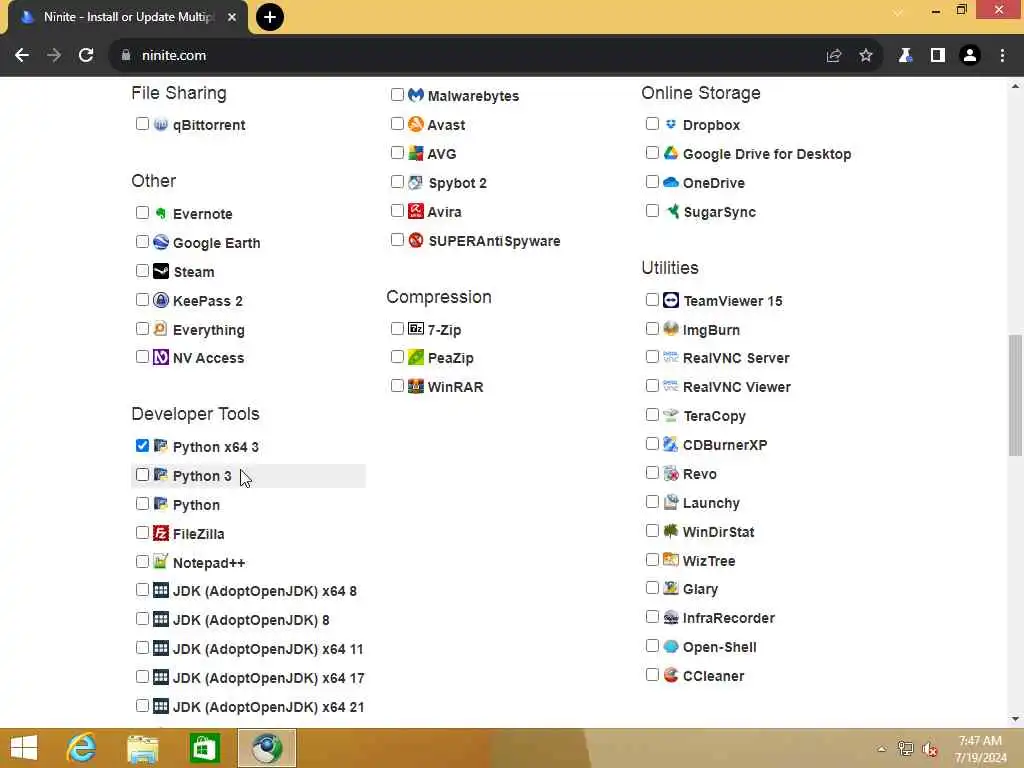Click the share page icon in address bar
The width and height of the screenshot is (1024, 768).
click(833, 56)
